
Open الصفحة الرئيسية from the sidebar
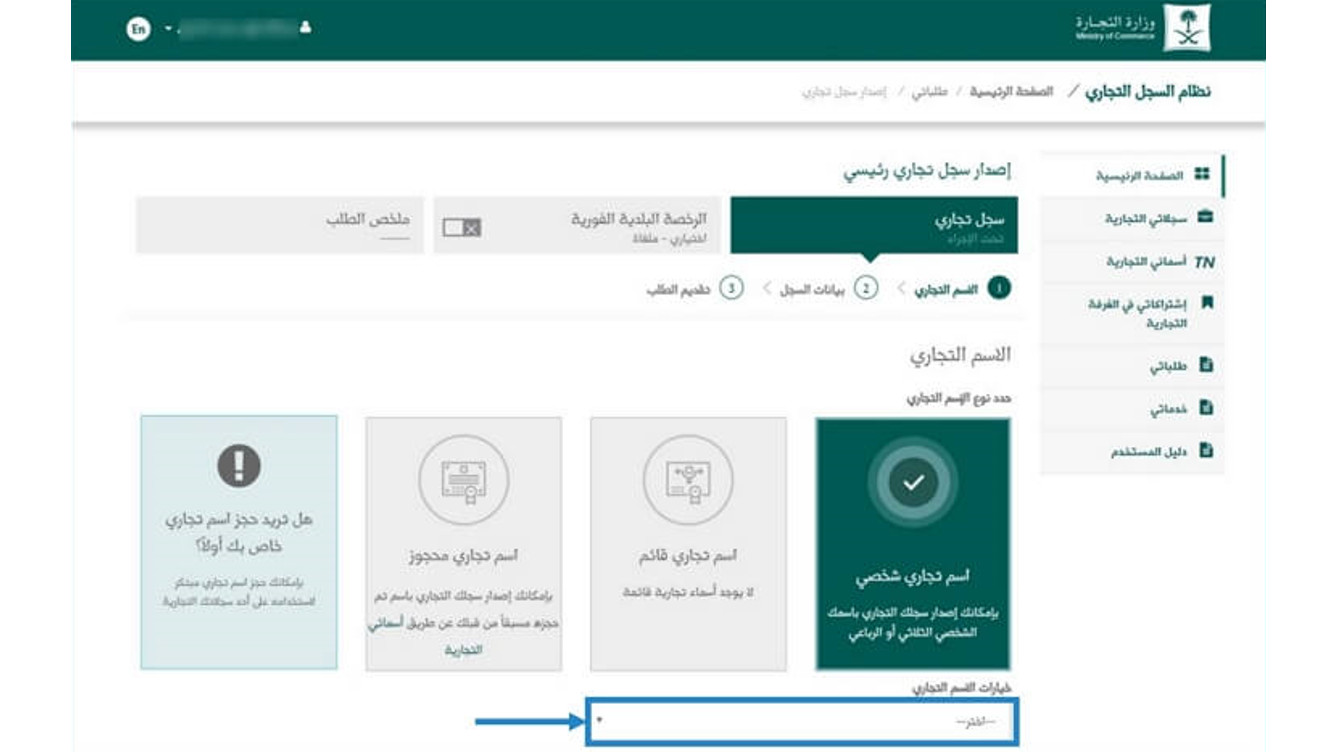[1139, 176]
